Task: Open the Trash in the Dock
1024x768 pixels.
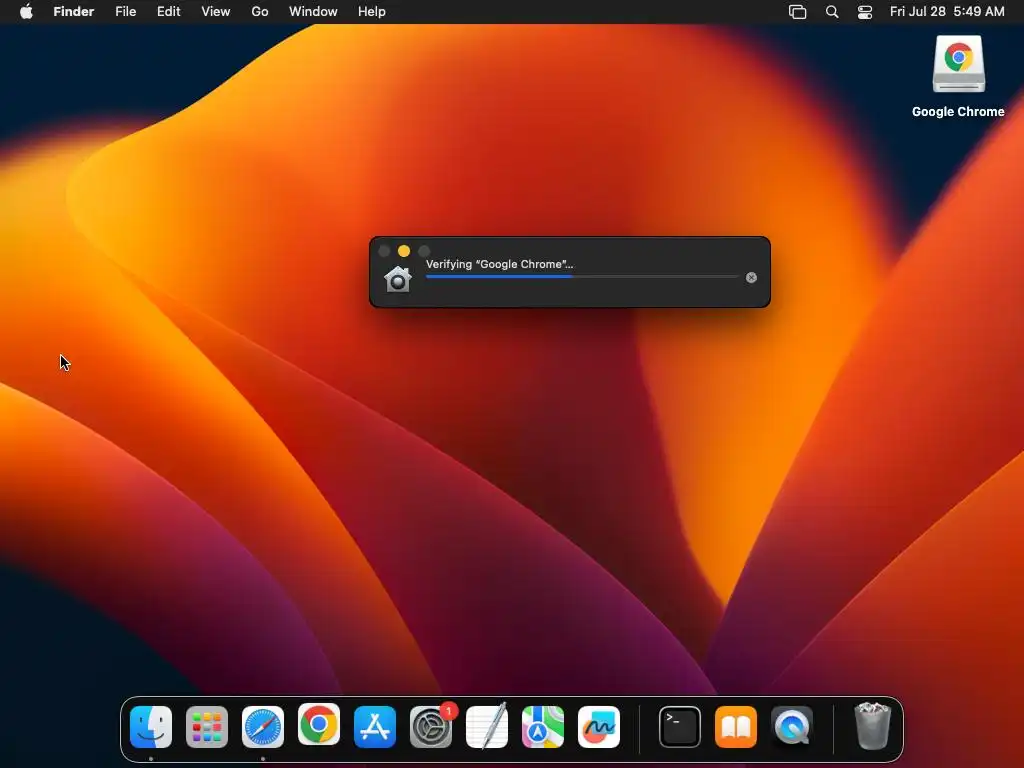Action: [872, 726]
